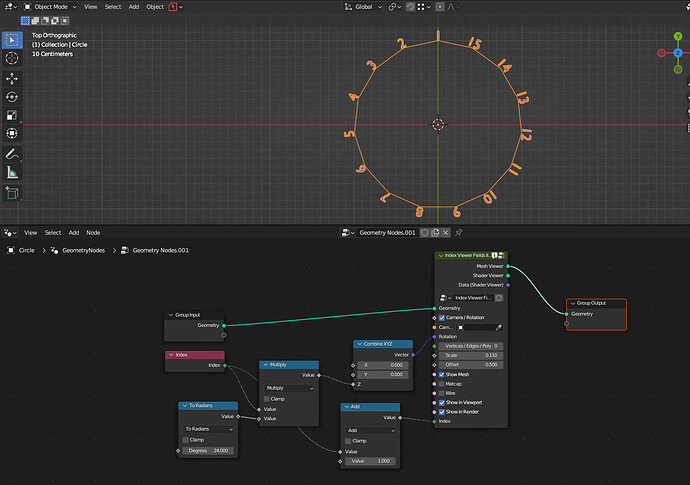Select the Rotate tool

pyautogui.click(x=12, y=97)
